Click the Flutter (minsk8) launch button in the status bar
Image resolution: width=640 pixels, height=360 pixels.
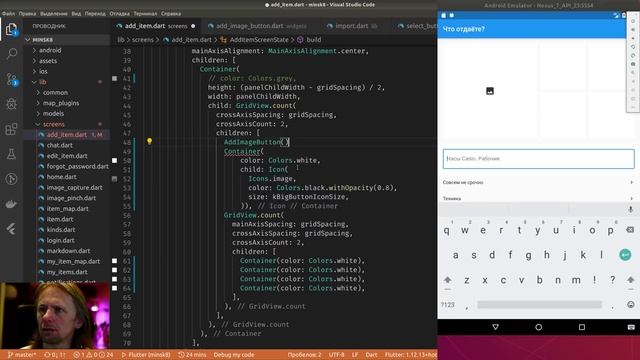coord(146,355)
